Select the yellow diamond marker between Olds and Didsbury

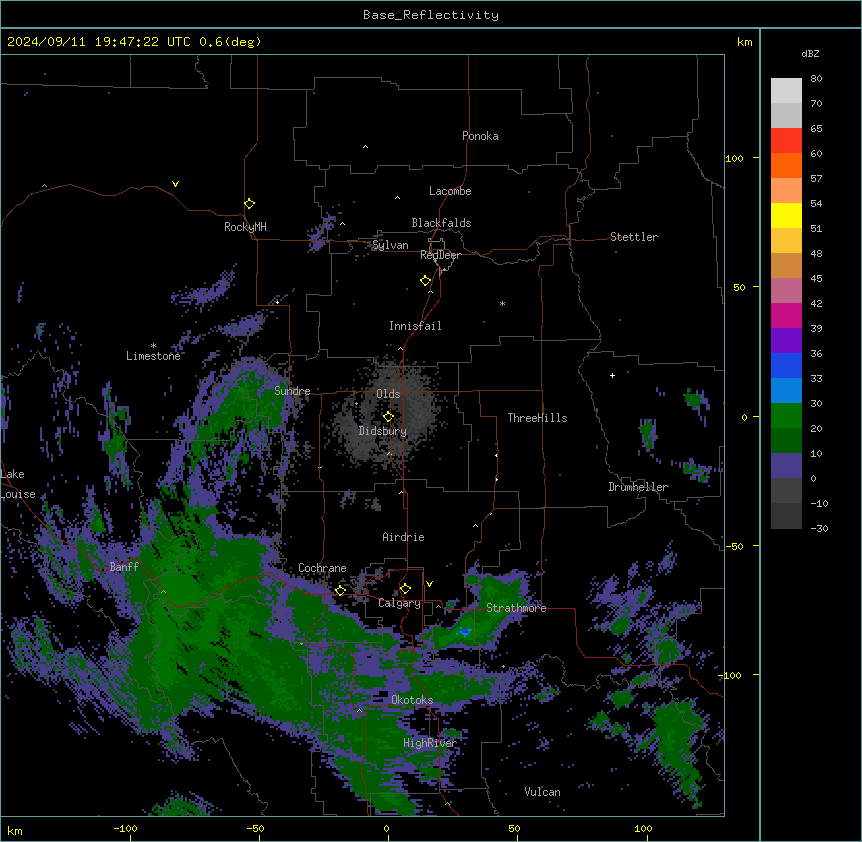pos(388,416)
